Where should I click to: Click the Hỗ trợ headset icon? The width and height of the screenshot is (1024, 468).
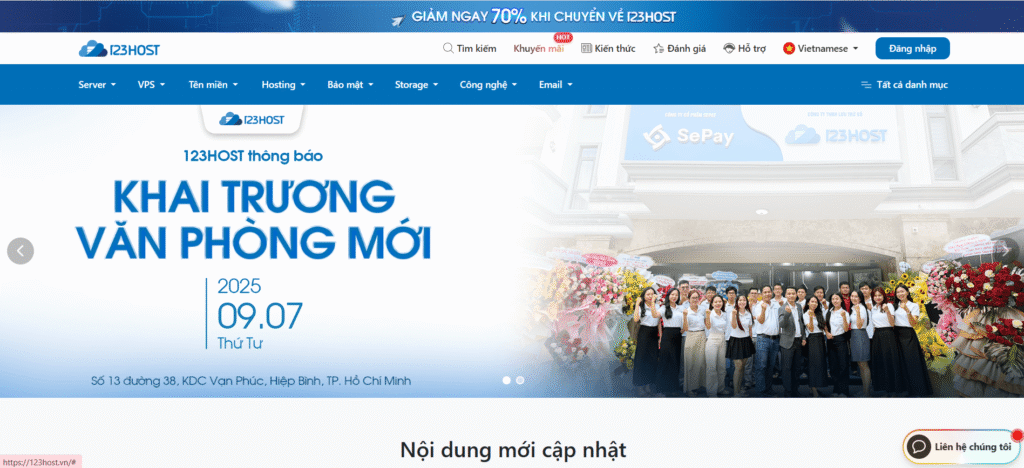729,48
